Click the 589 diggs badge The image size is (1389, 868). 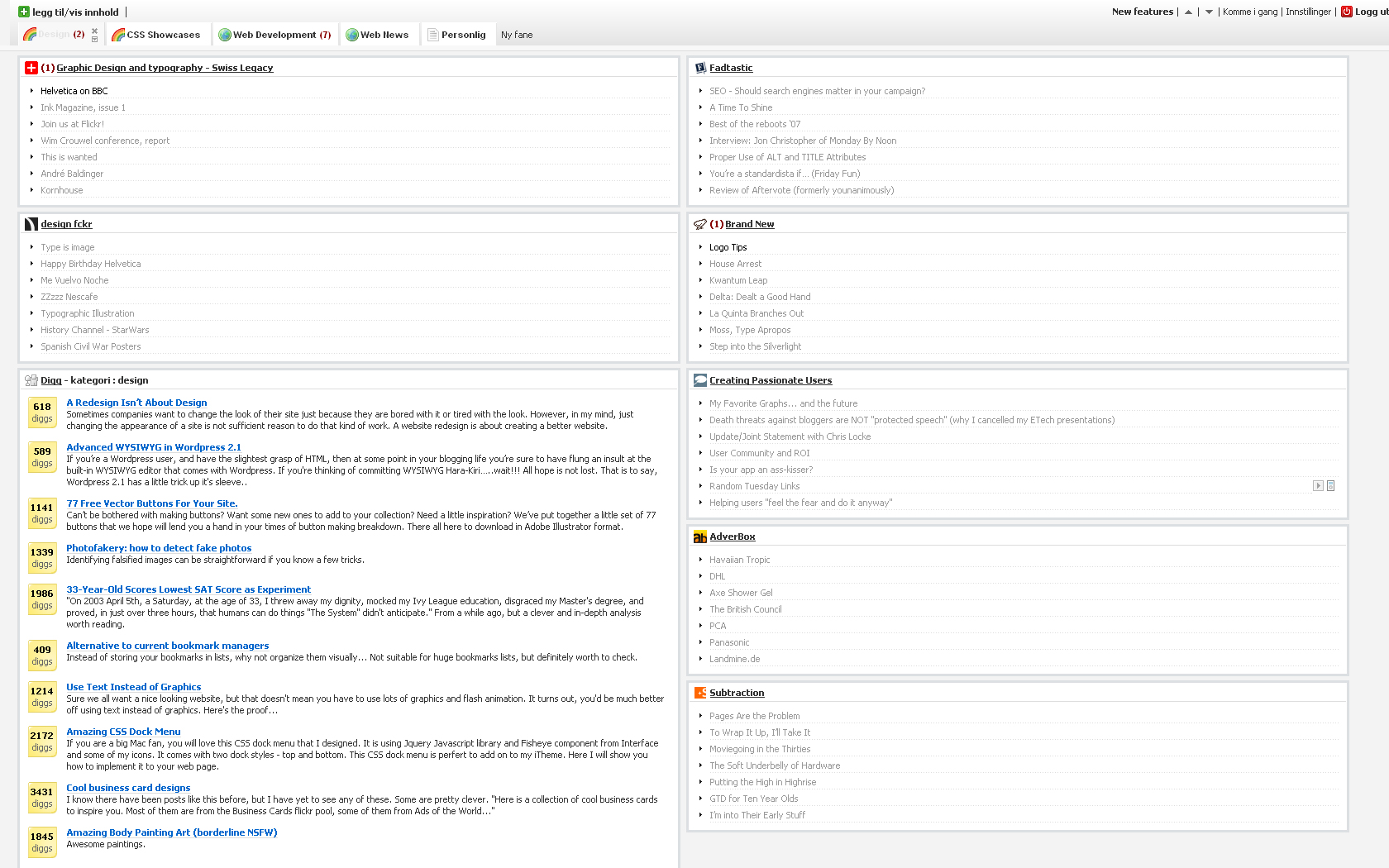tap(42, 457)
